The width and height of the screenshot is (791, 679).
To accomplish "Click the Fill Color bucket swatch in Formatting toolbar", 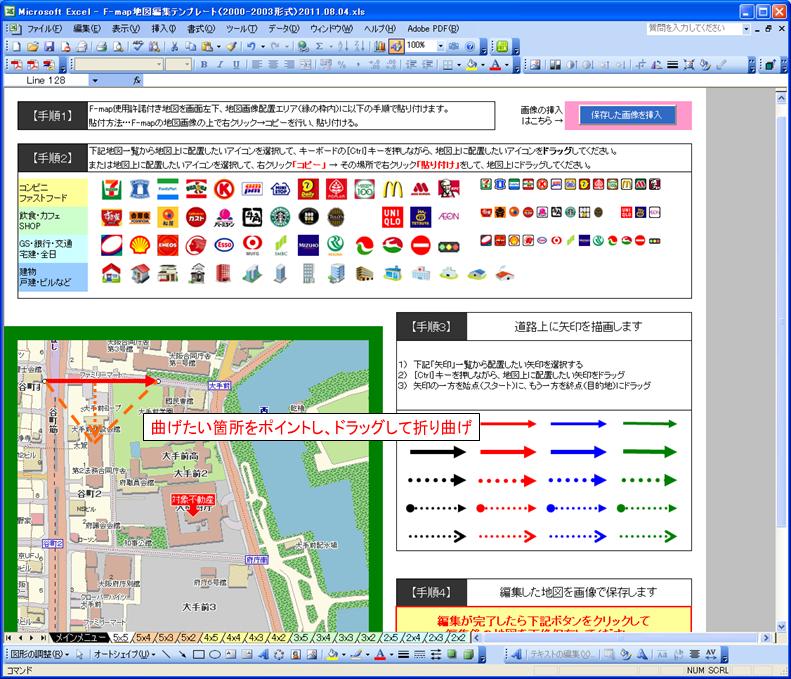I will pyautogui.click(x=472, y=65).
